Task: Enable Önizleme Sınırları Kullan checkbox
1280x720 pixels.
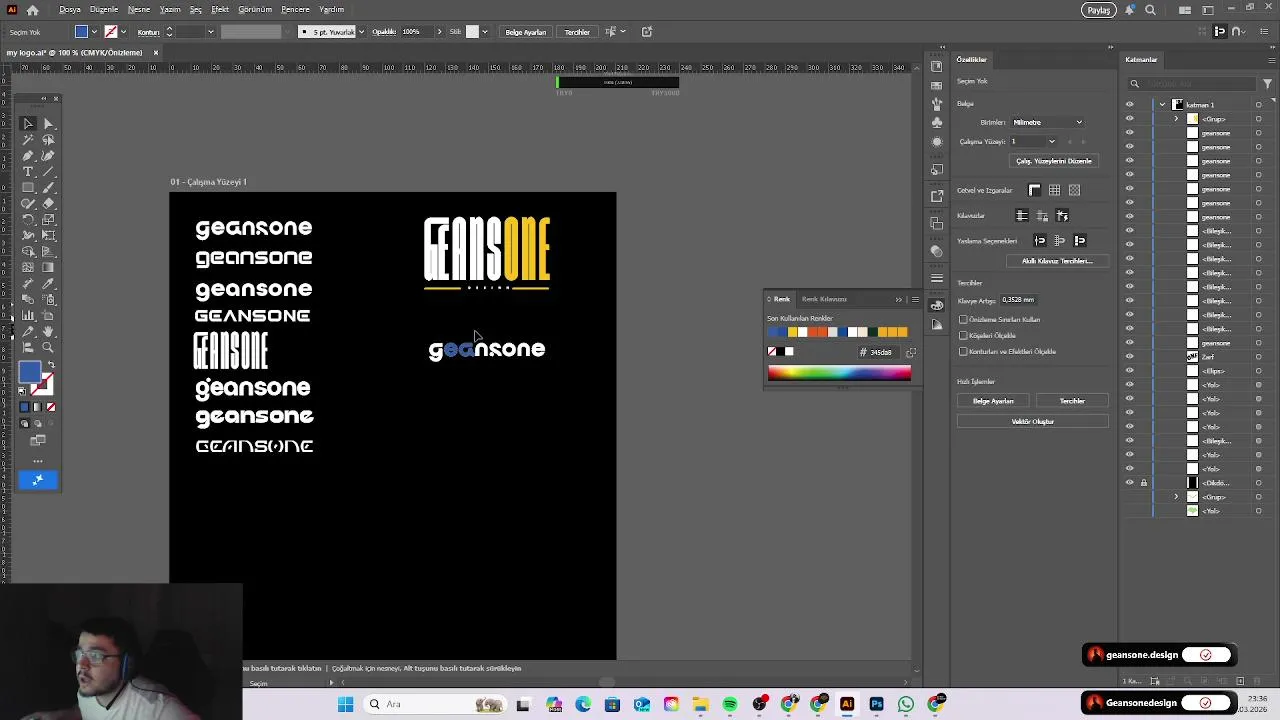Action: point(963,320)
